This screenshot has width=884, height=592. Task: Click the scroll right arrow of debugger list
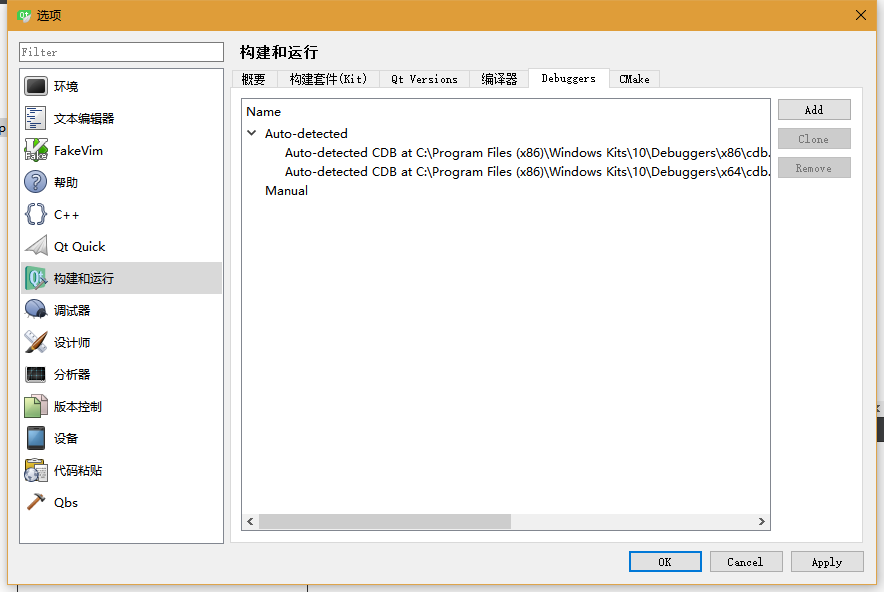coord(762,522)
